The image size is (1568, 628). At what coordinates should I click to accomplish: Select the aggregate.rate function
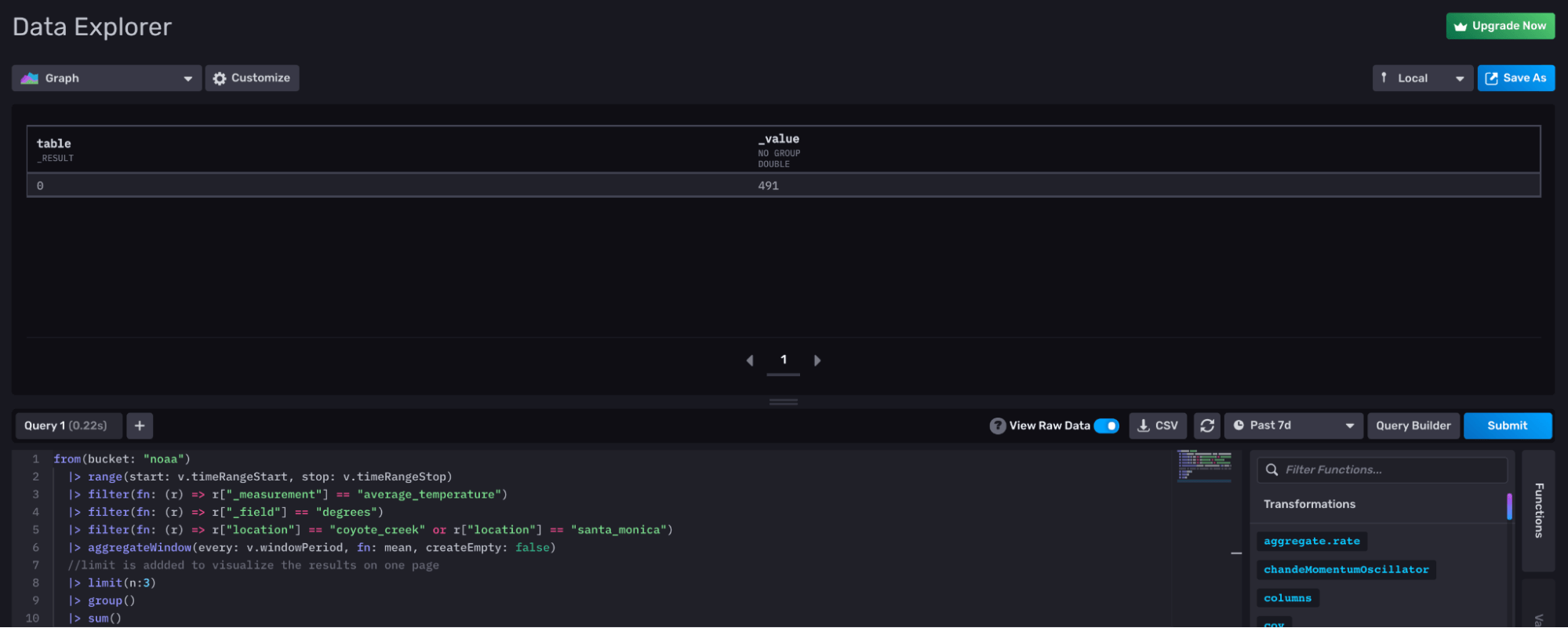tap(1312, 541)
